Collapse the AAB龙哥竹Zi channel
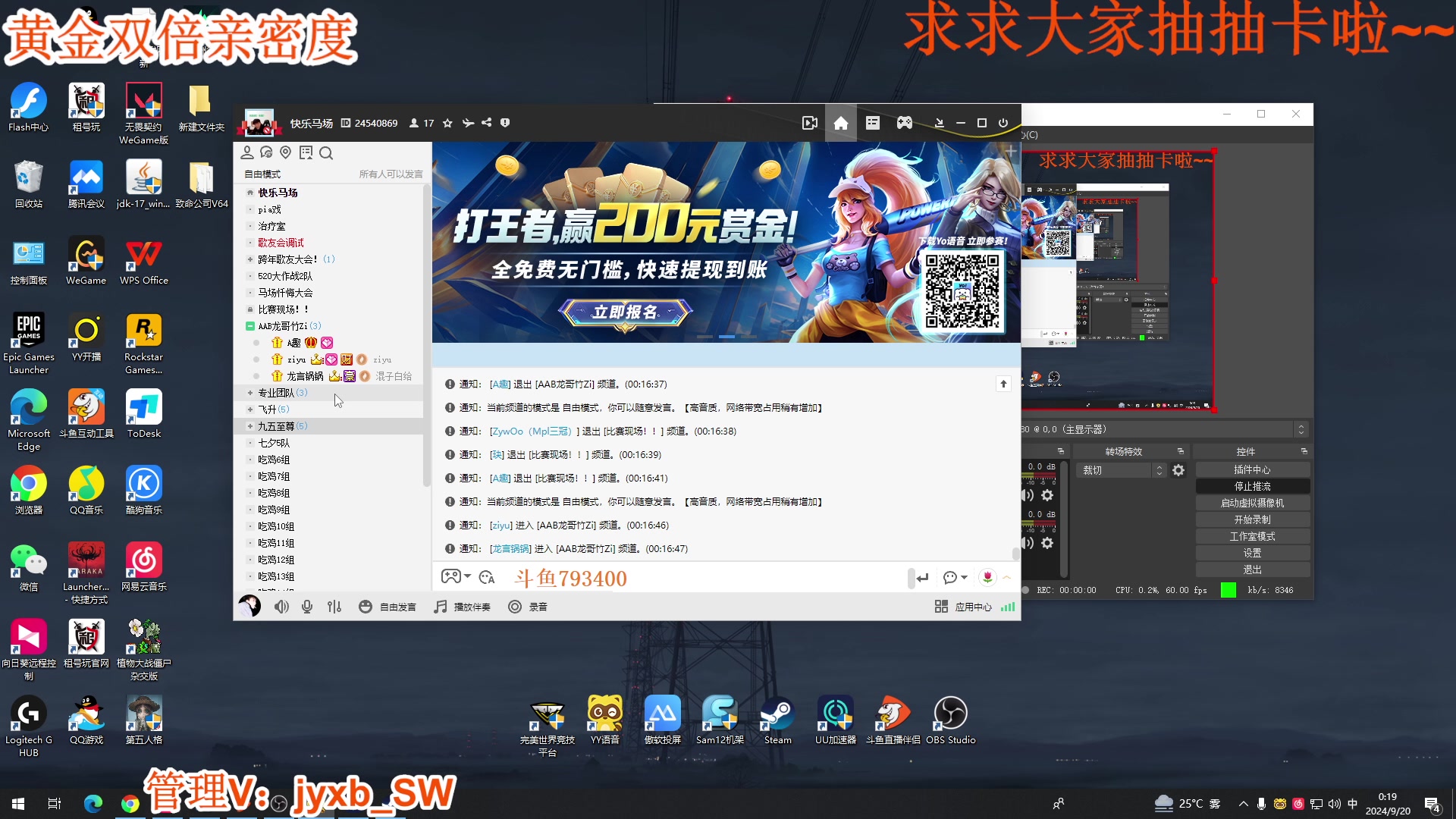The width and height of the screenshot is (1456, 819). click(250, 326)
